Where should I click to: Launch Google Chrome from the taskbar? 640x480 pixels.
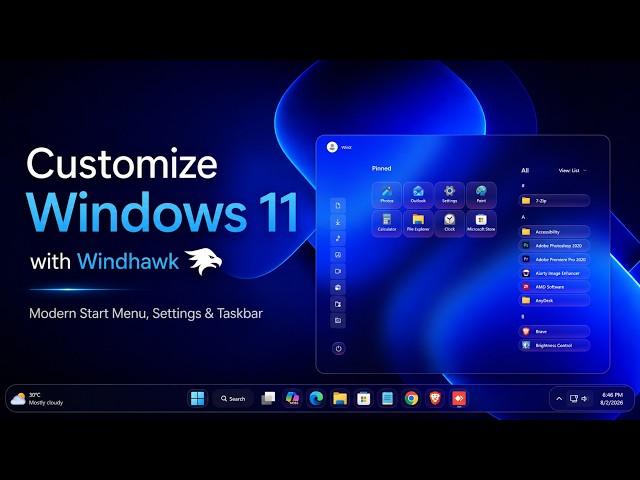[x=411, y=398]
